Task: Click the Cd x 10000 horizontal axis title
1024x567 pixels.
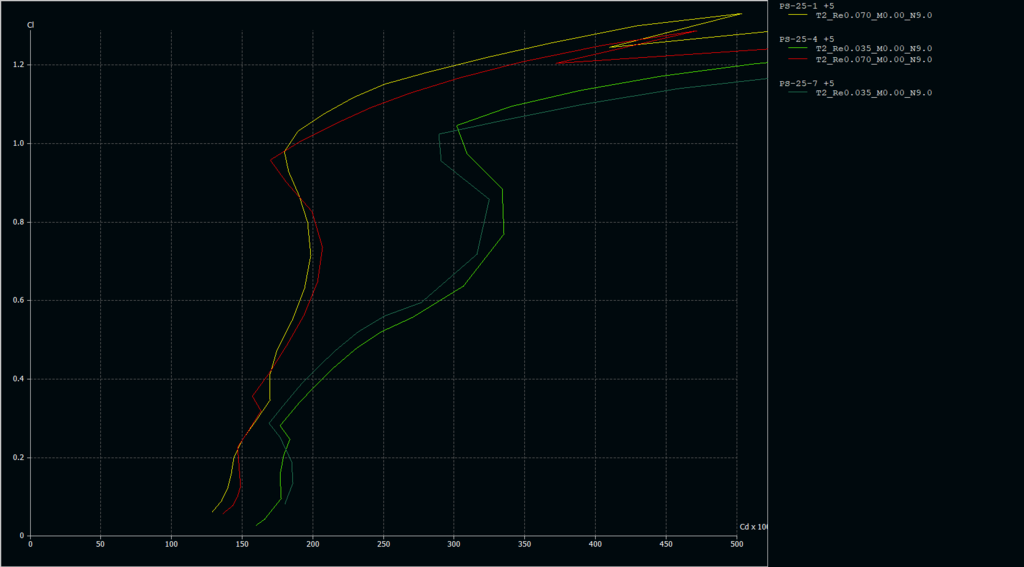Action: (753, 526)
